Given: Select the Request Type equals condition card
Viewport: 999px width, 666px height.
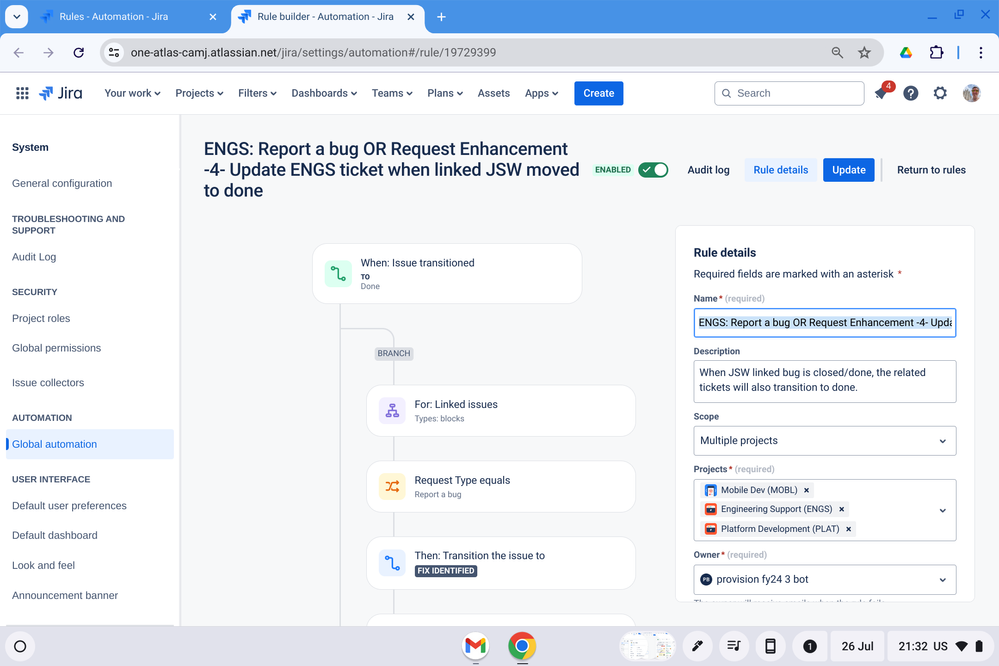Looking at the screenshot, I should [501, 486].
